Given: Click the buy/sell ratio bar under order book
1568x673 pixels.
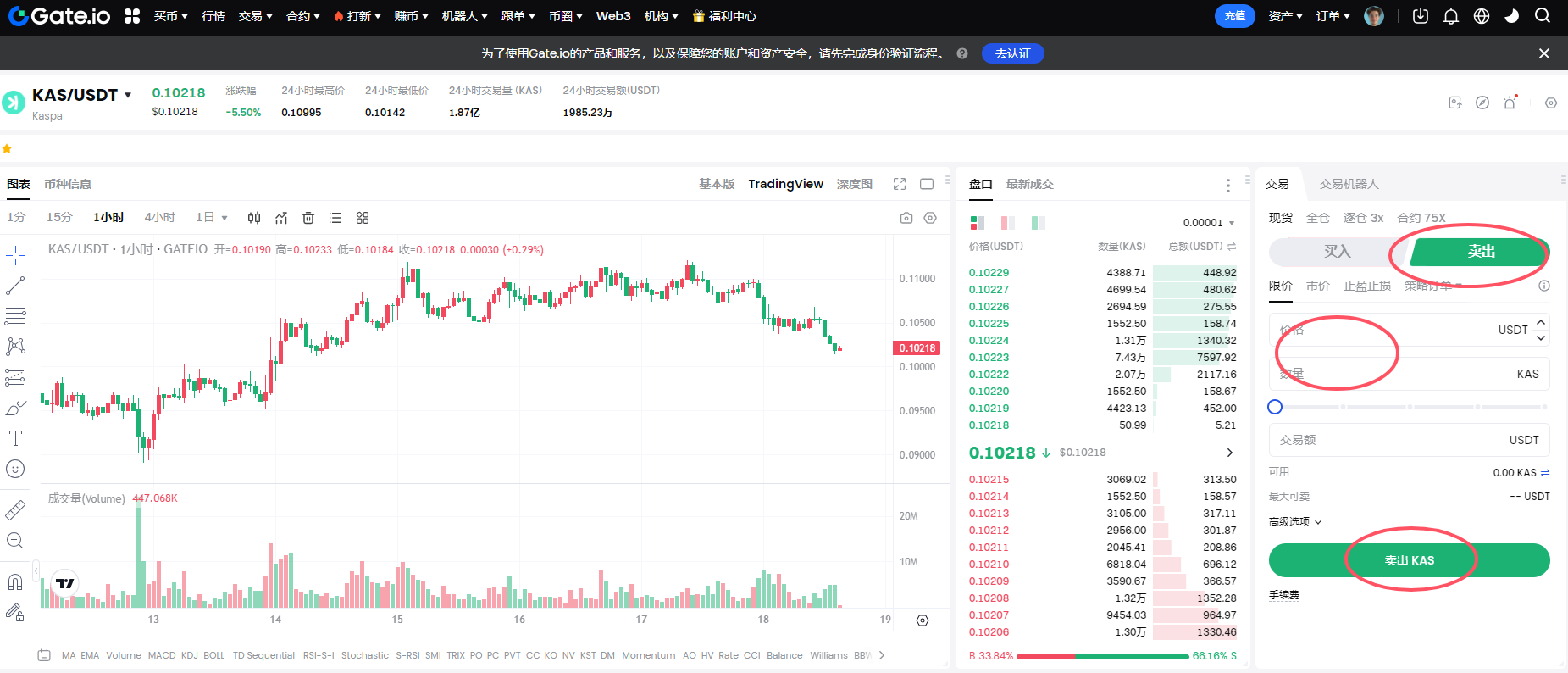Looking at the screenshot, I should coord(1102,656).
